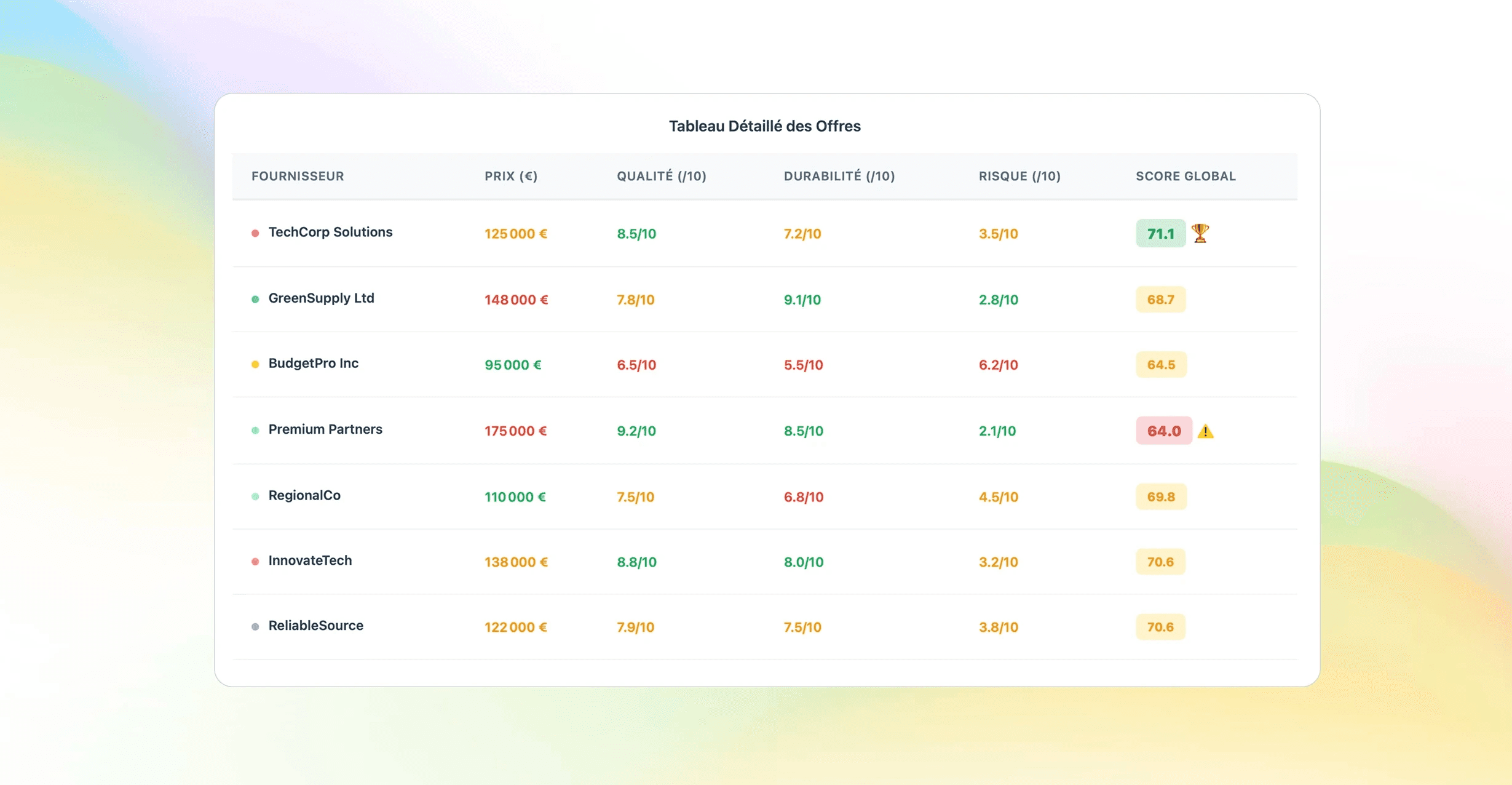Image resolution: width=1512 pixels, height=785 pixels.
Task: Click the yellow dot before BudgetPro Inc
Action: tap(255, 364)
